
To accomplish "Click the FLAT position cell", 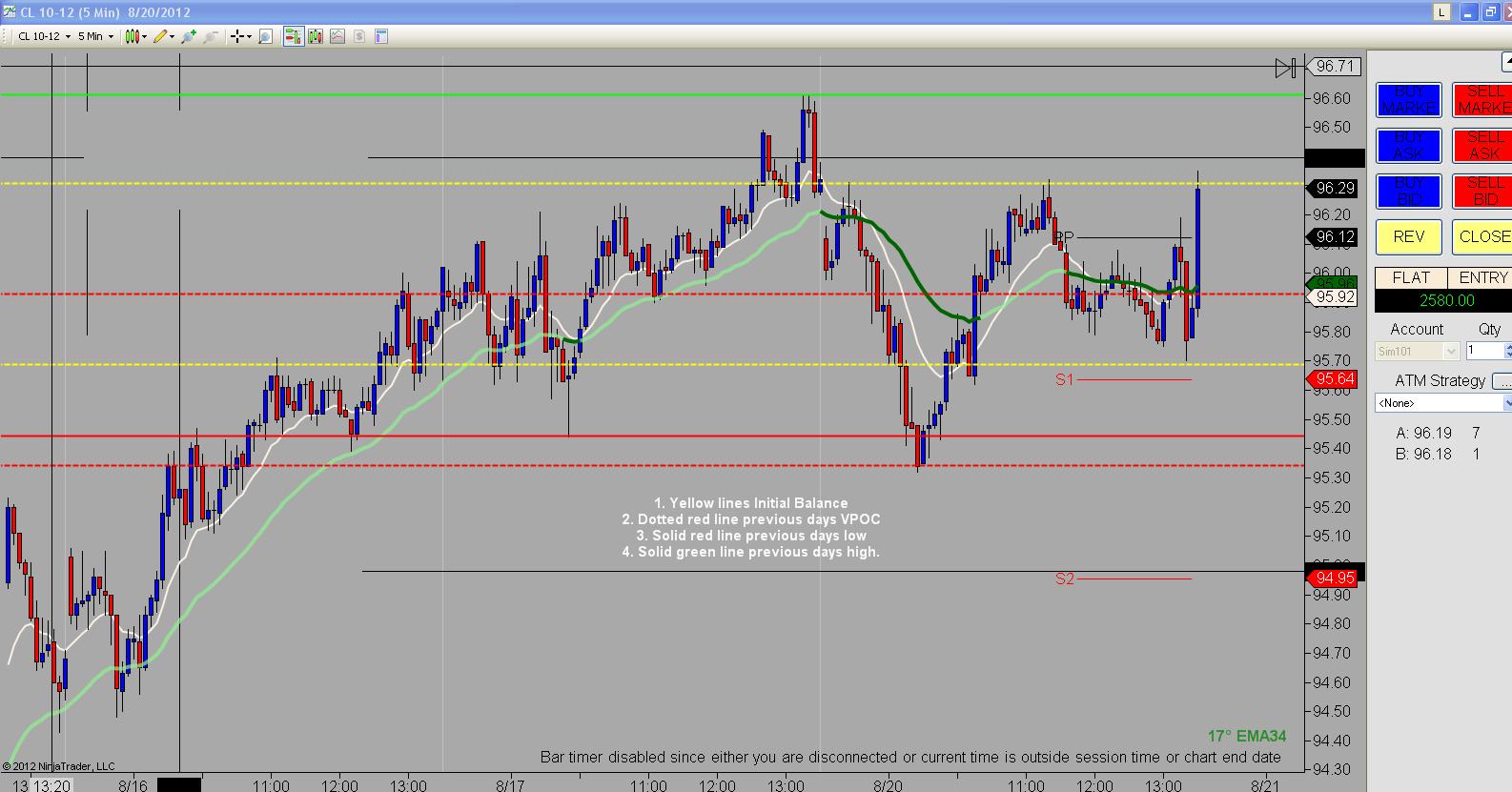I will (1411, 277).
